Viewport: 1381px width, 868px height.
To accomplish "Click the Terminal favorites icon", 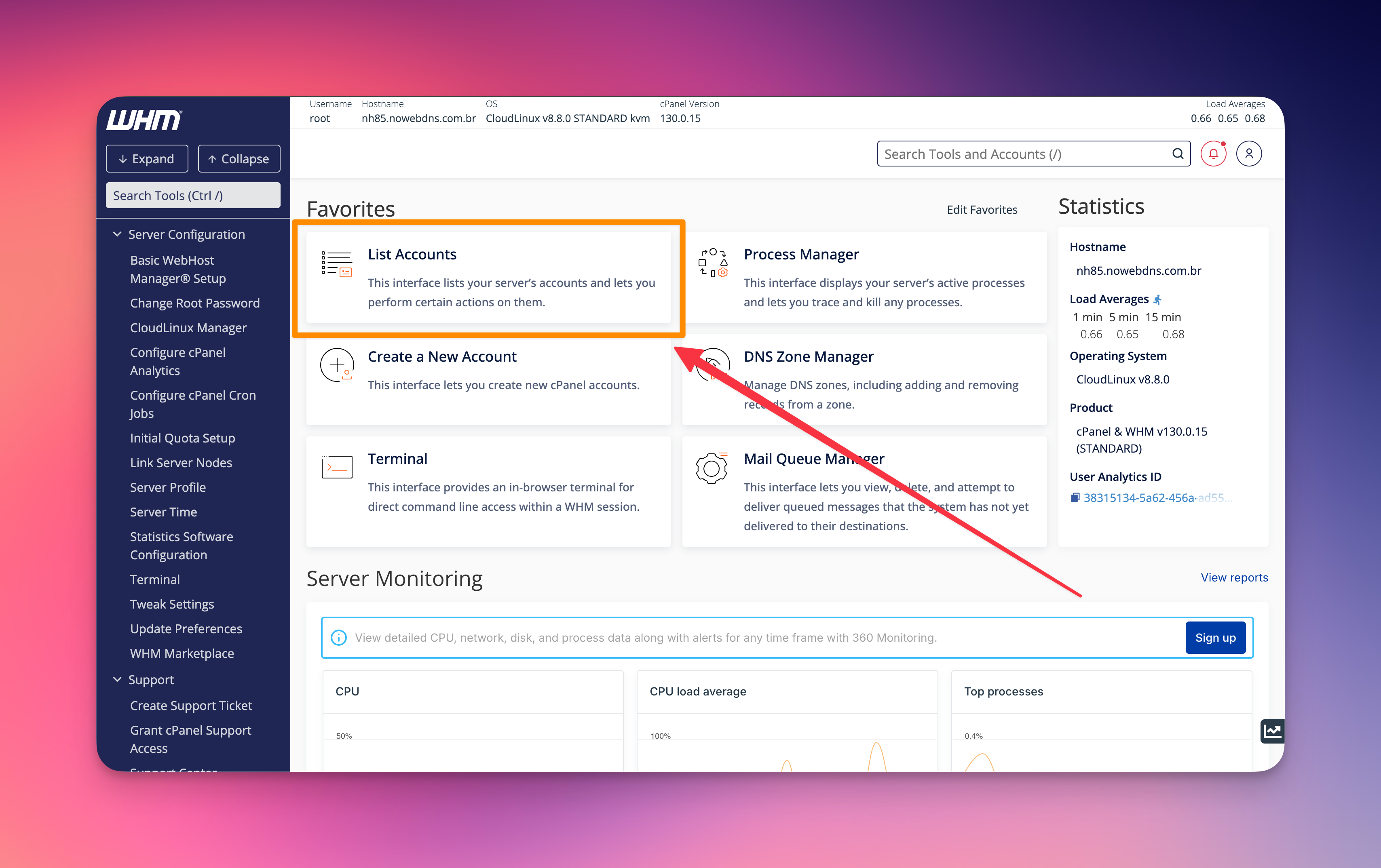I will point(337,467).
